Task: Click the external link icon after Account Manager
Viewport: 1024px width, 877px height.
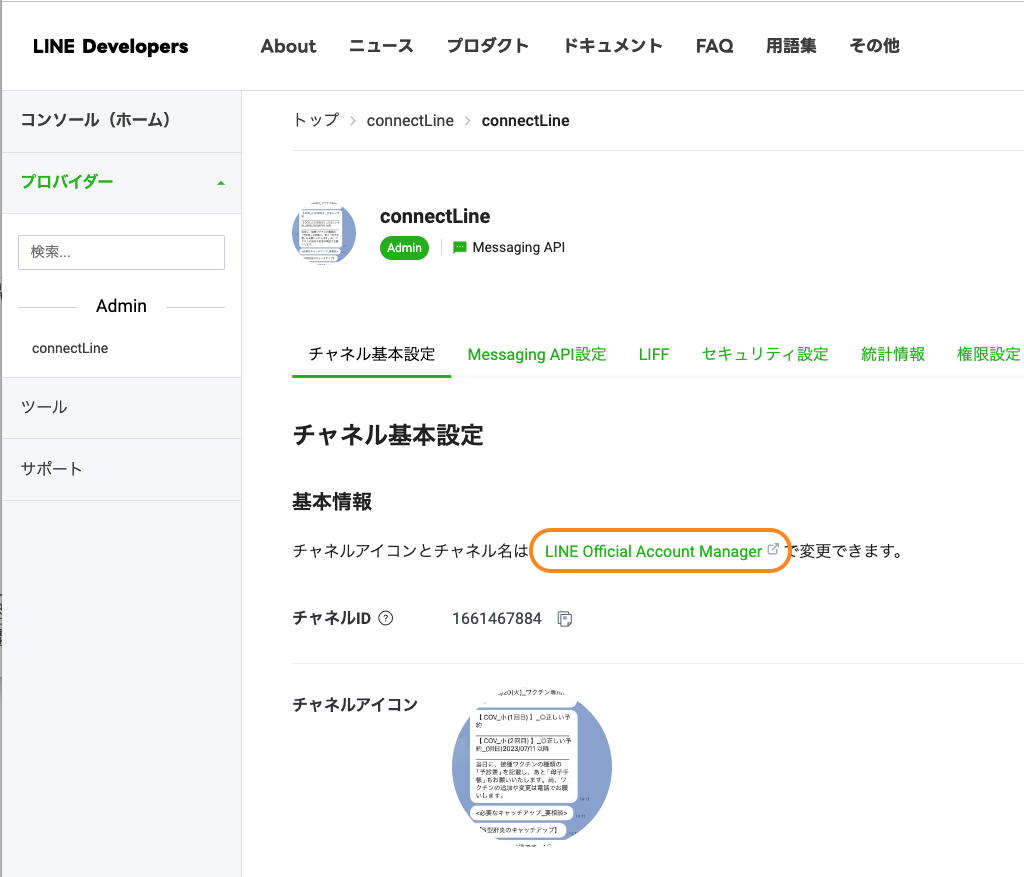Action: coord(773,549)
